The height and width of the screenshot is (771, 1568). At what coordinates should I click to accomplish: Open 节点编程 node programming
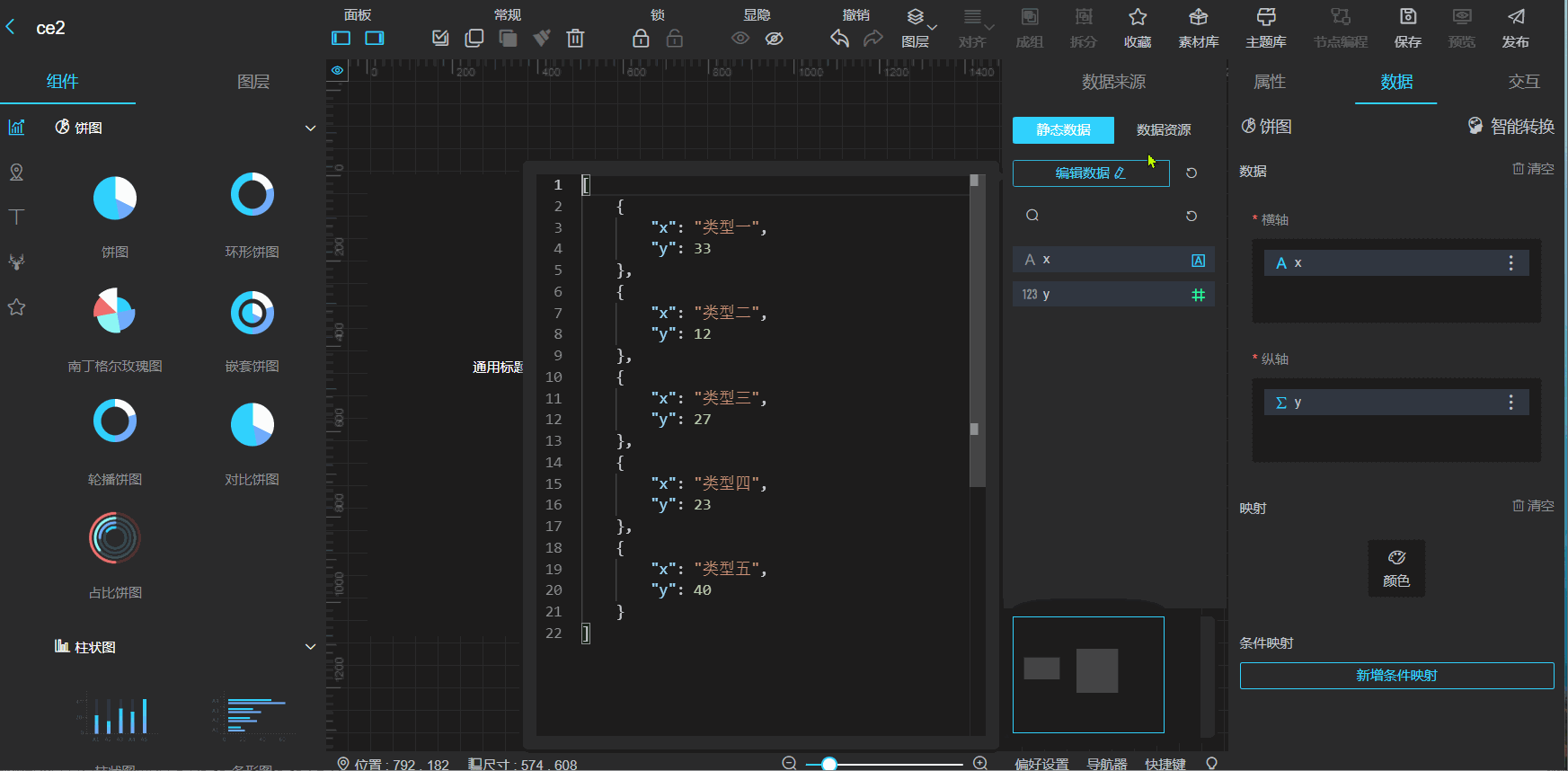[x=1341, y=27]
